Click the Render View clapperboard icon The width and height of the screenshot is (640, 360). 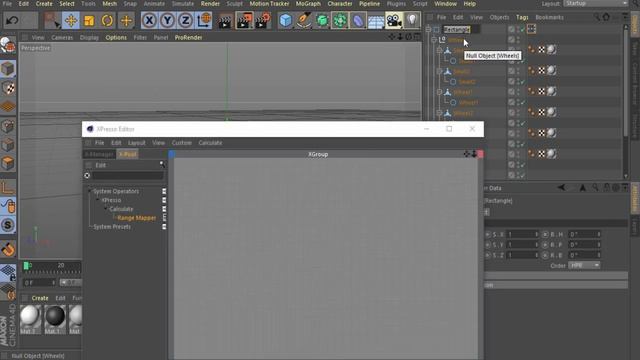(x=224, y=20)
